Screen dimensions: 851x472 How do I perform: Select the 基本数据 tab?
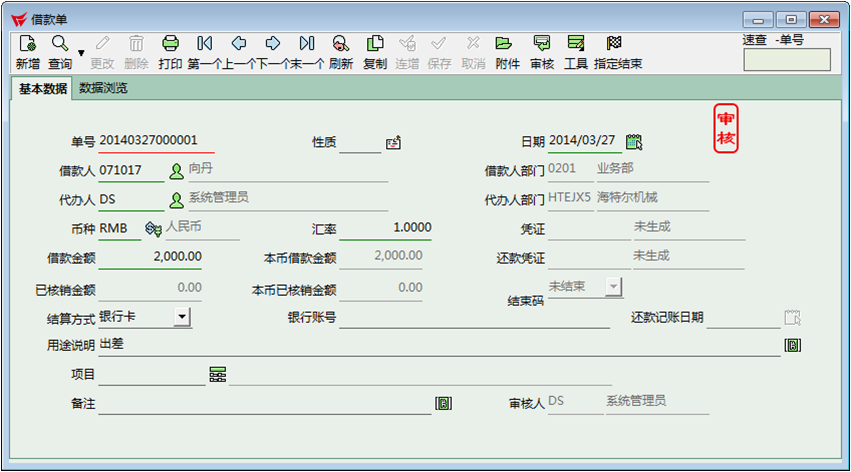click(x=42, y=89)
